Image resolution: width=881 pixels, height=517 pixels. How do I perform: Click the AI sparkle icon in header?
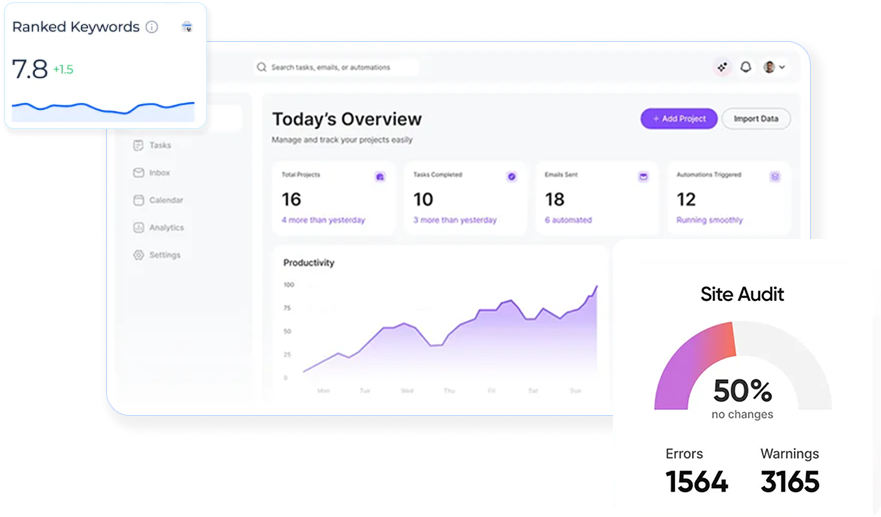tap(722, 67)
